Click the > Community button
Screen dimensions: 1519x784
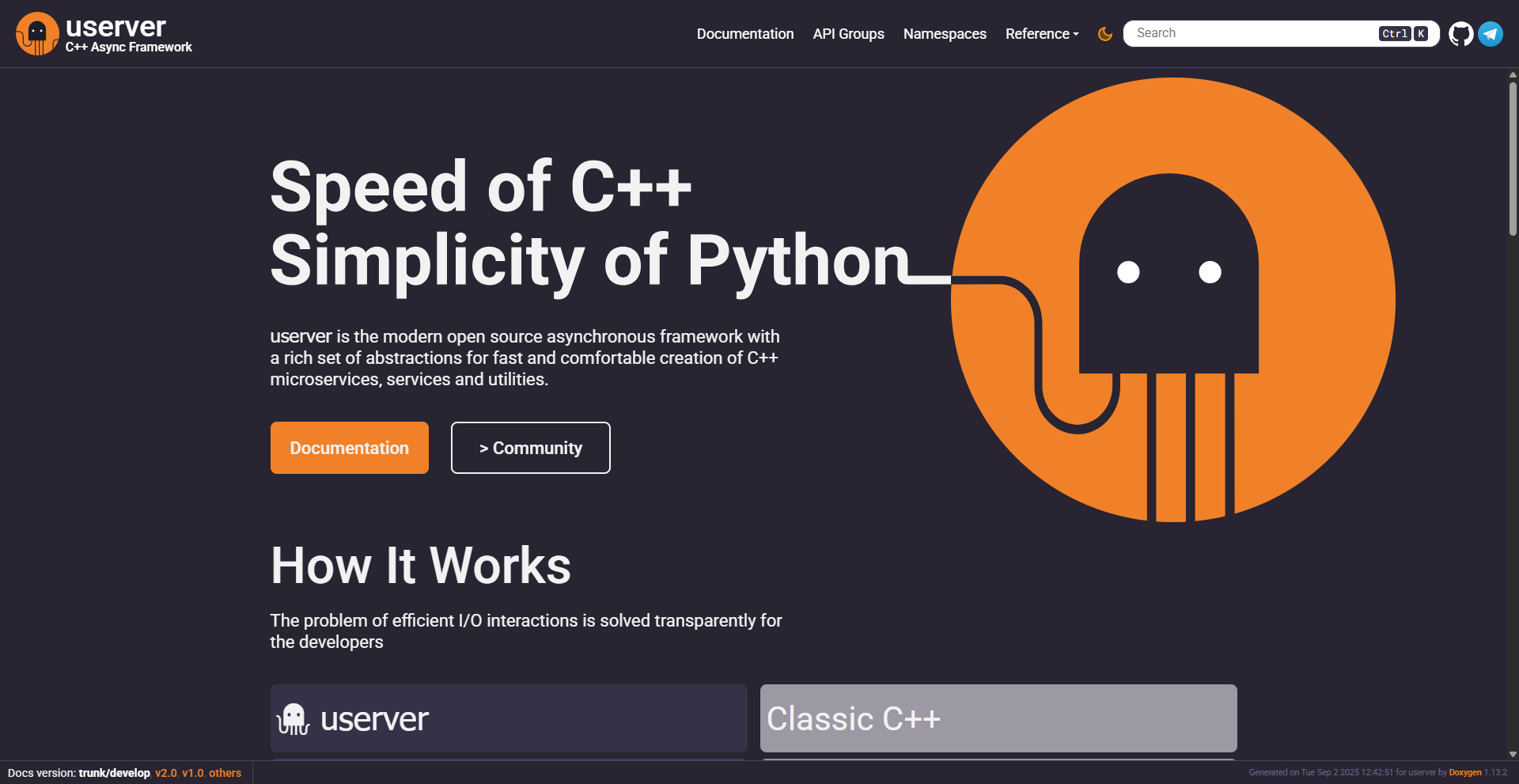[x=531, y=448]
